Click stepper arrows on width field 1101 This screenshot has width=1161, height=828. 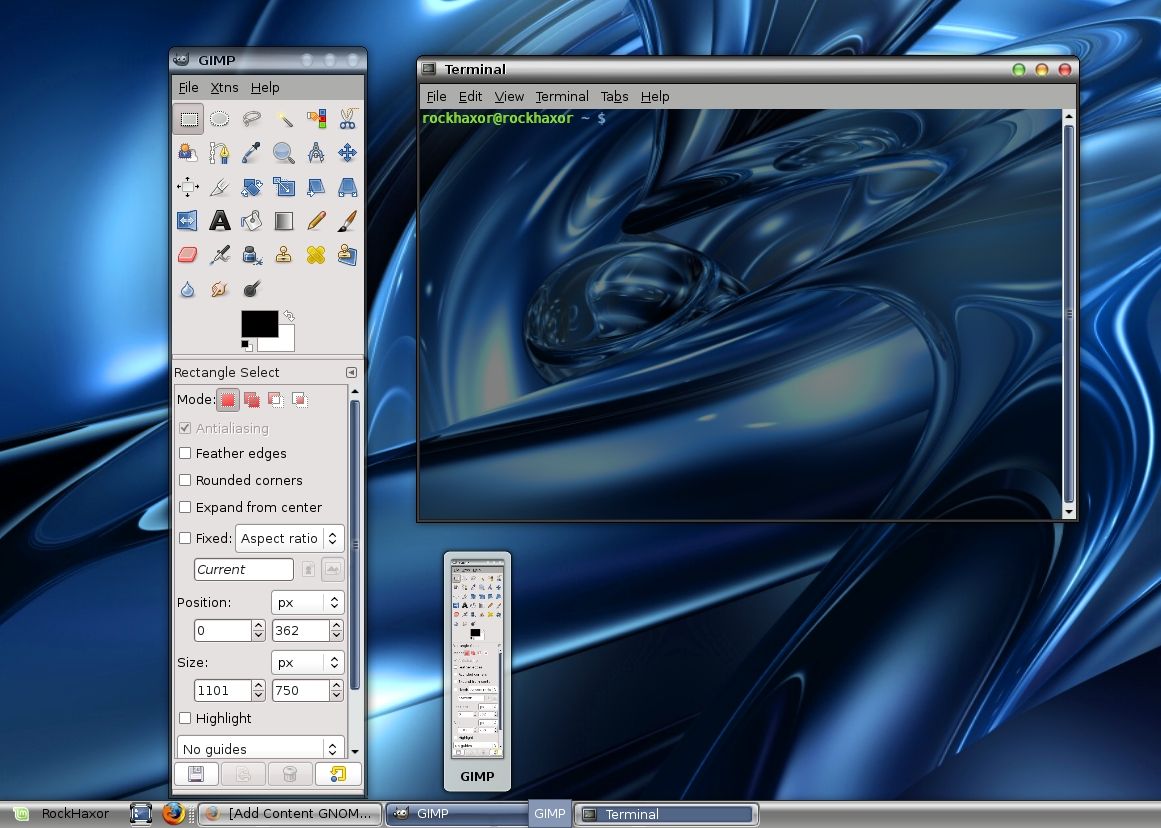point(258,690)
